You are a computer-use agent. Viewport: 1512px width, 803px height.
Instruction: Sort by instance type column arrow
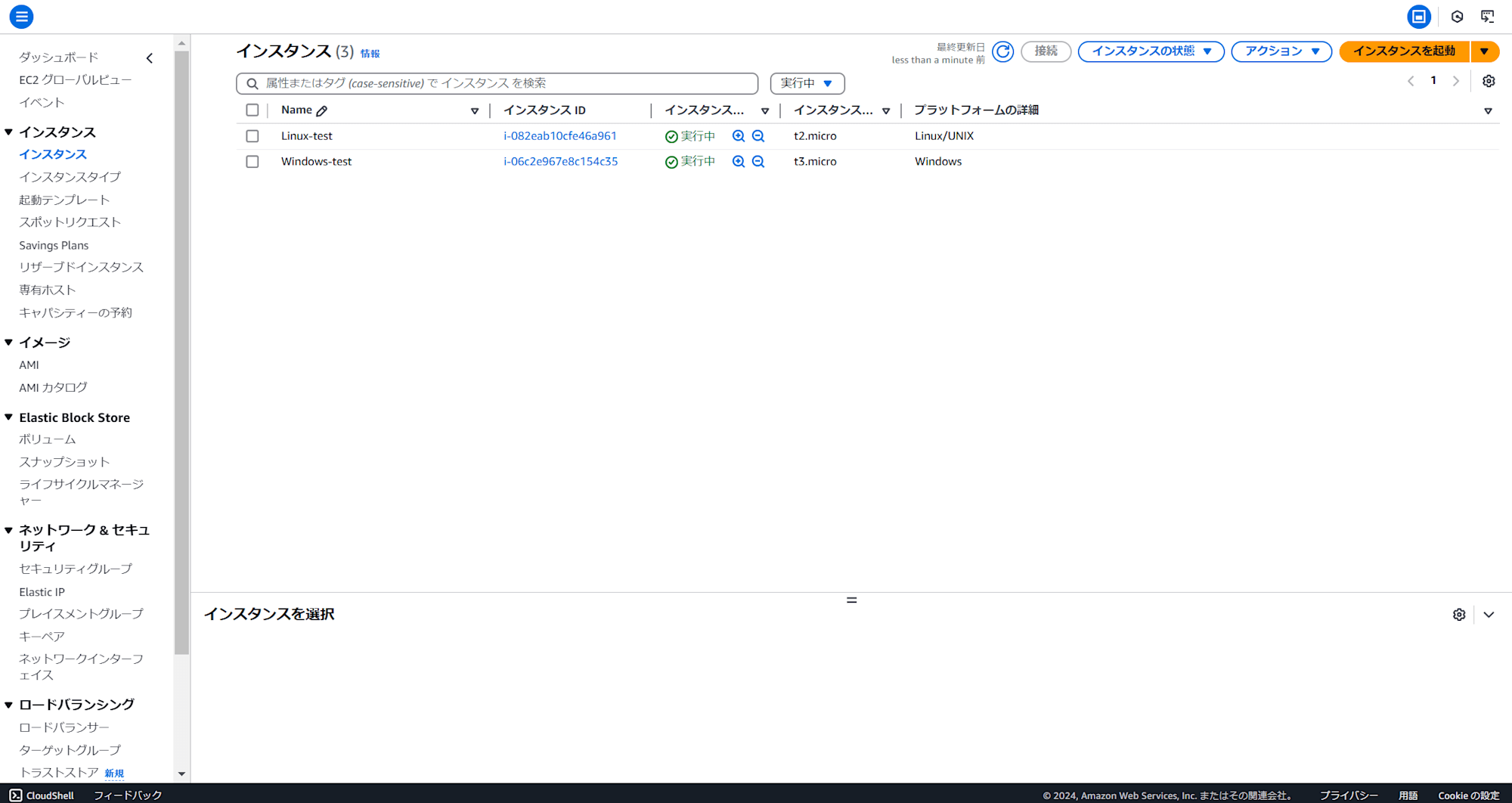coord(886,111)
